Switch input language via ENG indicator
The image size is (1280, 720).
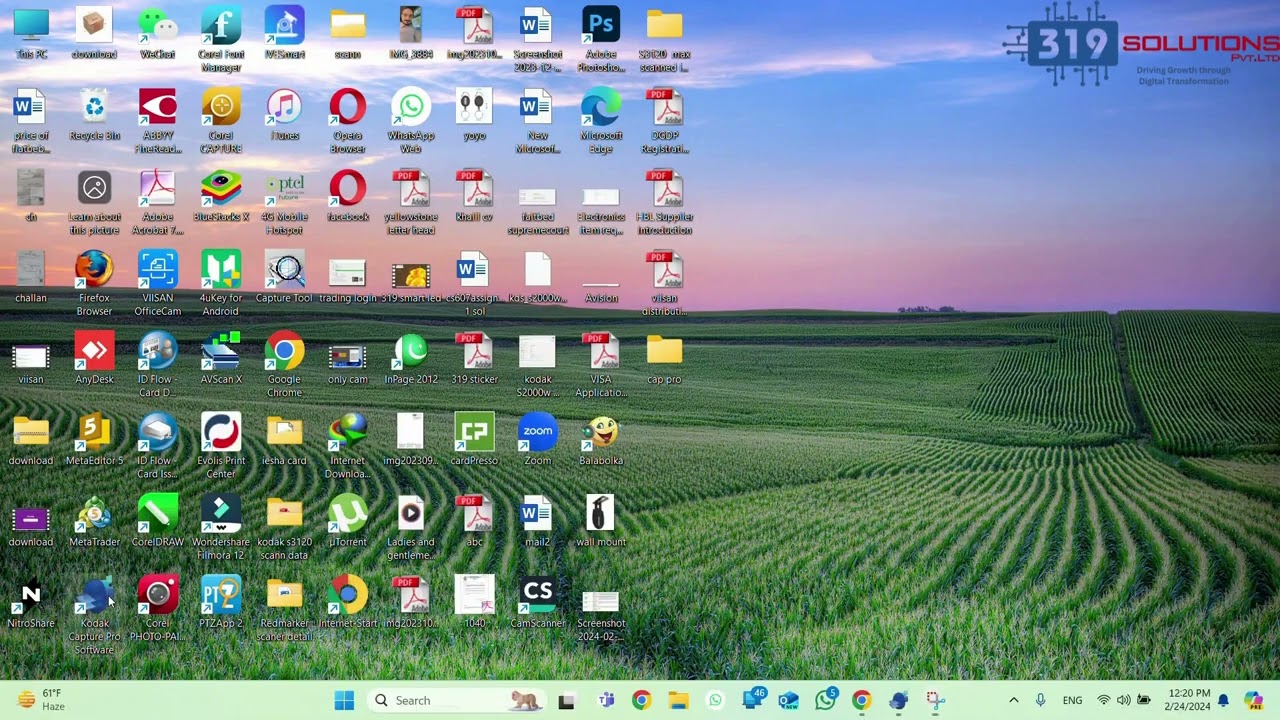click(x=1072, y=700)
